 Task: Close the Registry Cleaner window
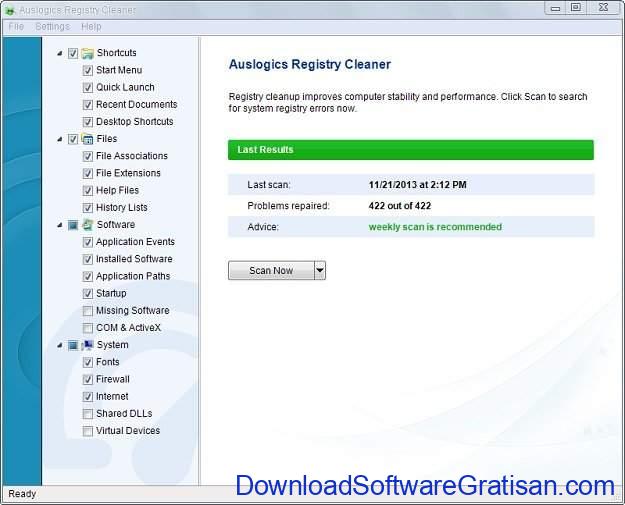[603, 8]
